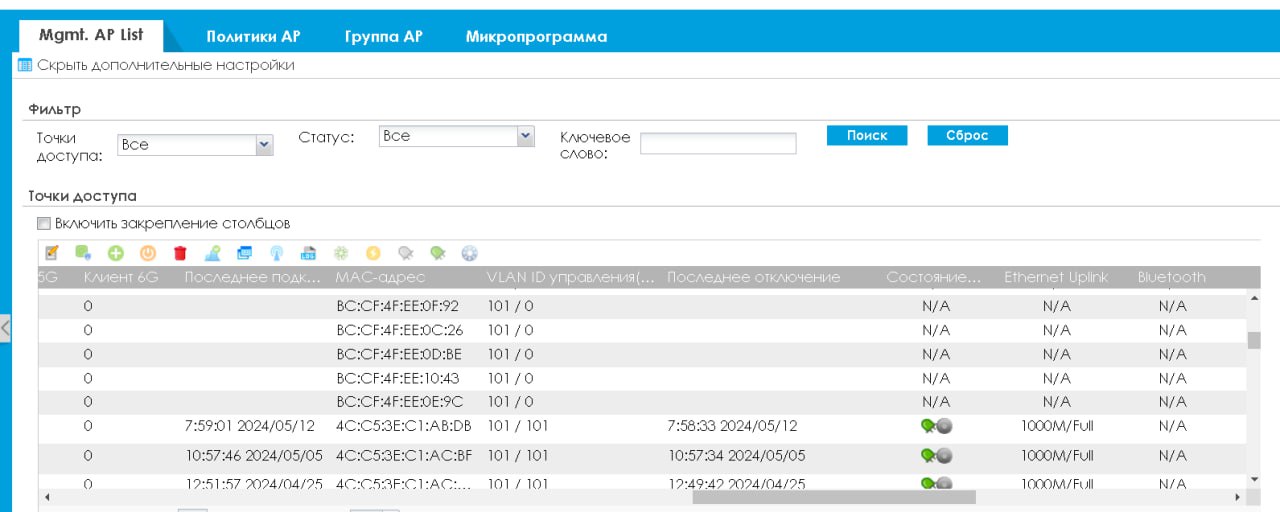Focus the Ключевое слово input field
The image size is (1280, 512).
[x=718, y=143]
